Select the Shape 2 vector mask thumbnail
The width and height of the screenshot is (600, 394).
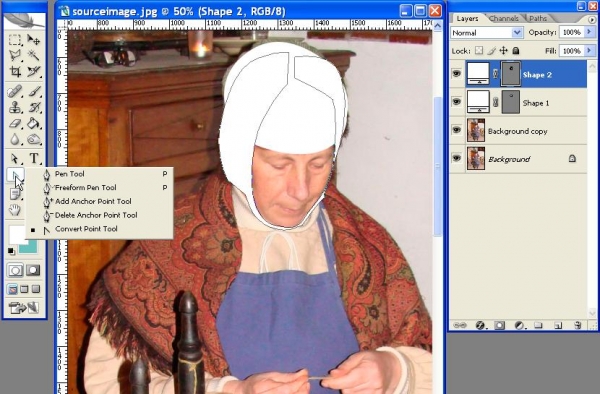pyautogui.click(x=511, y=73)
